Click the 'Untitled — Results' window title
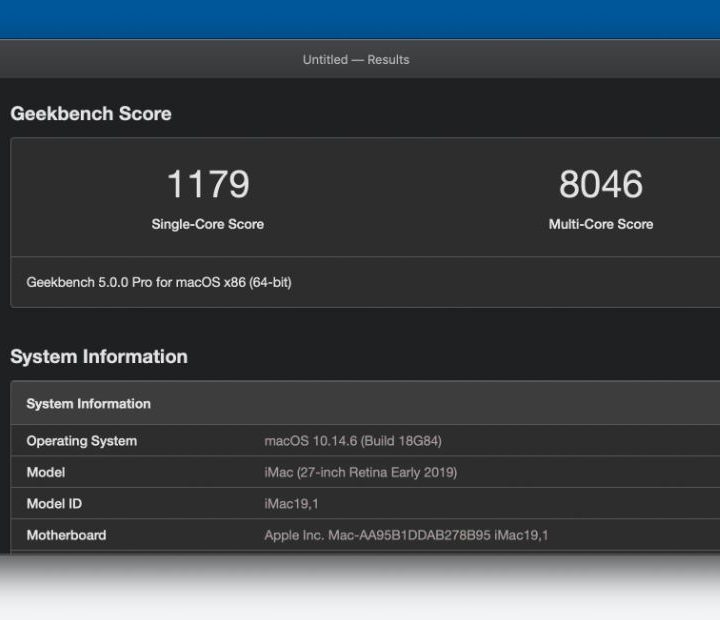 coord(356,60)
